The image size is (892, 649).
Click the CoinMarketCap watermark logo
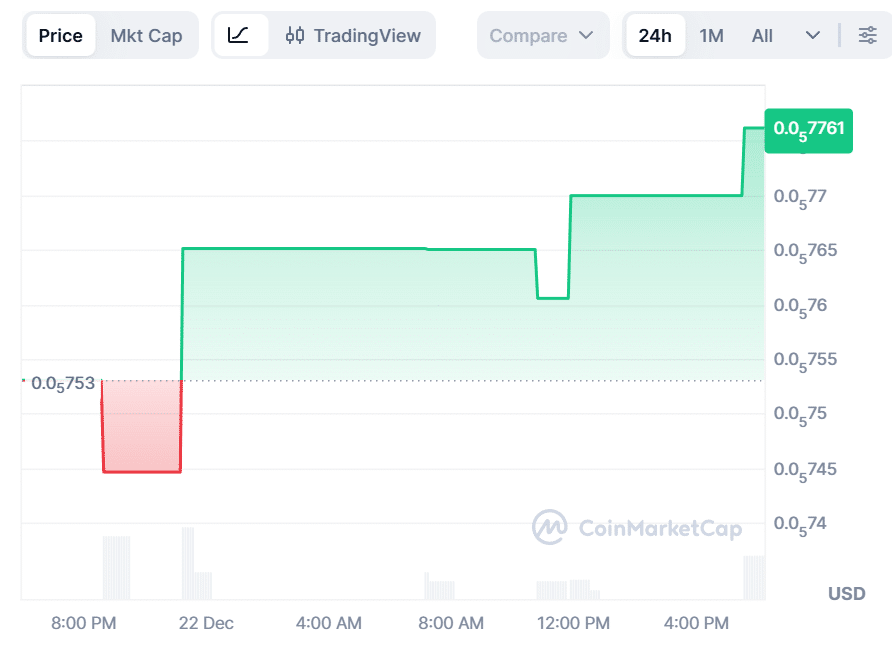[x=637, y=528]
